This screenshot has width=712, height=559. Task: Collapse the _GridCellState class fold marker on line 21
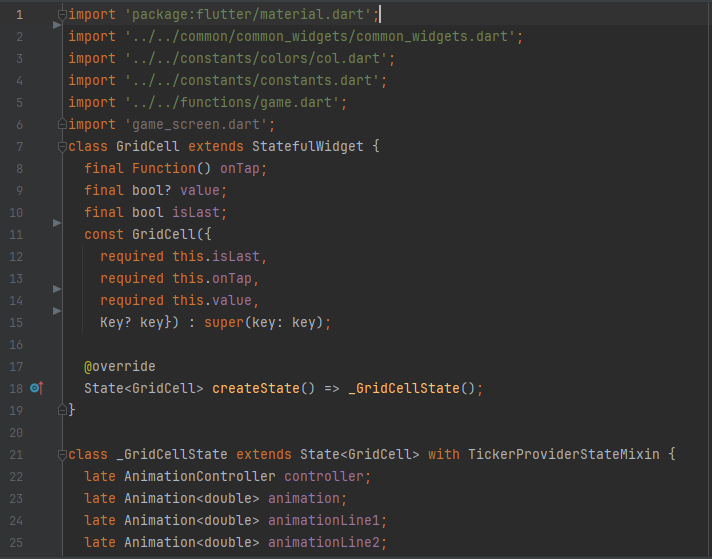click(x=62, y=455)
